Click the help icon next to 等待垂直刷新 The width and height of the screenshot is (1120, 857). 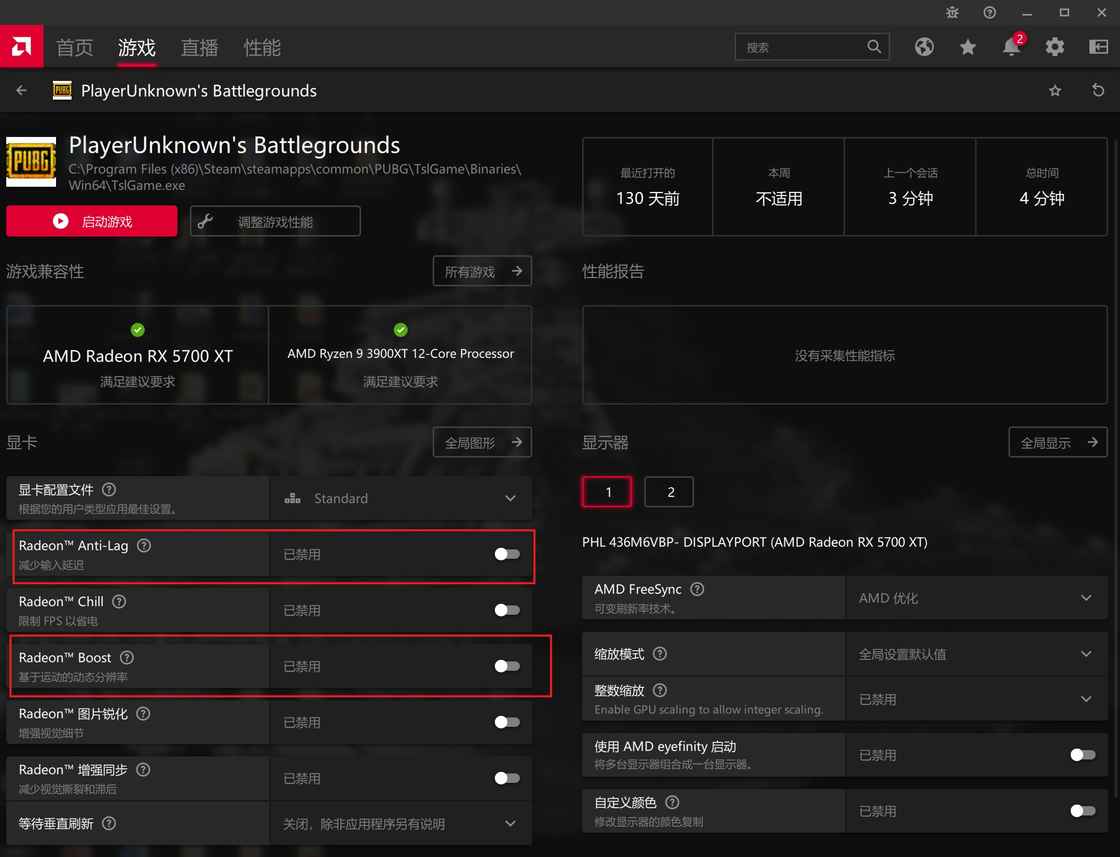coord(109,823)
